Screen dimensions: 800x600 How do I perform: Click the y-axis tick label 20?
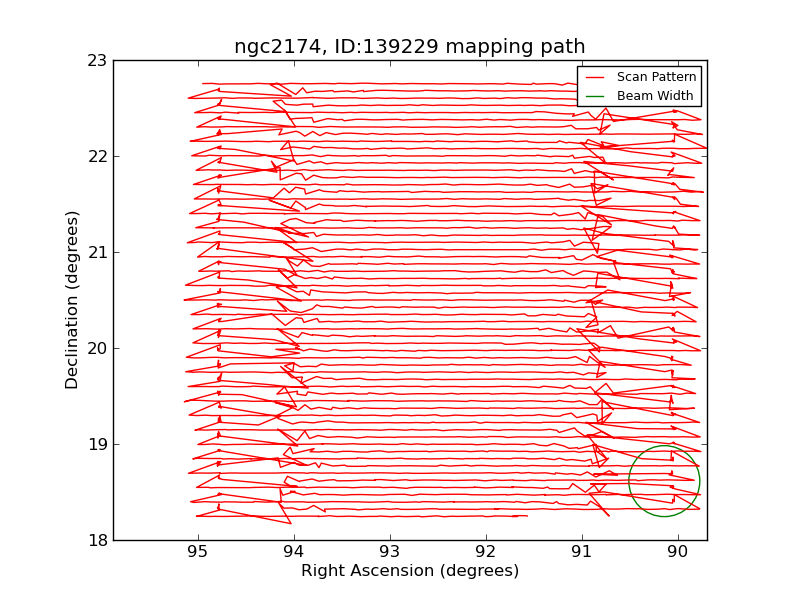(96, 348)
